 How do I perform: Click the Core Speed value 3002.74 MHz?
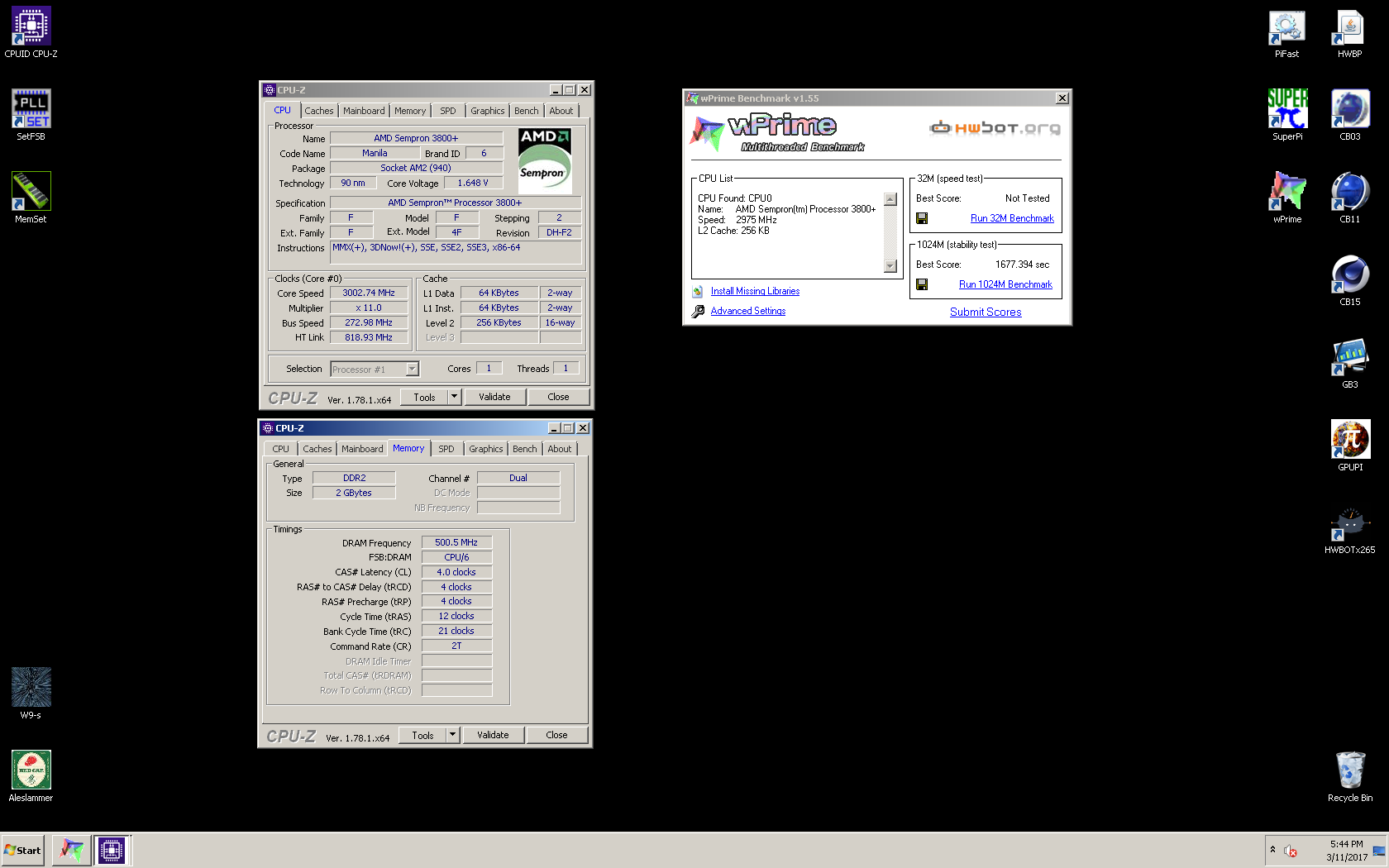coord(369,293)
